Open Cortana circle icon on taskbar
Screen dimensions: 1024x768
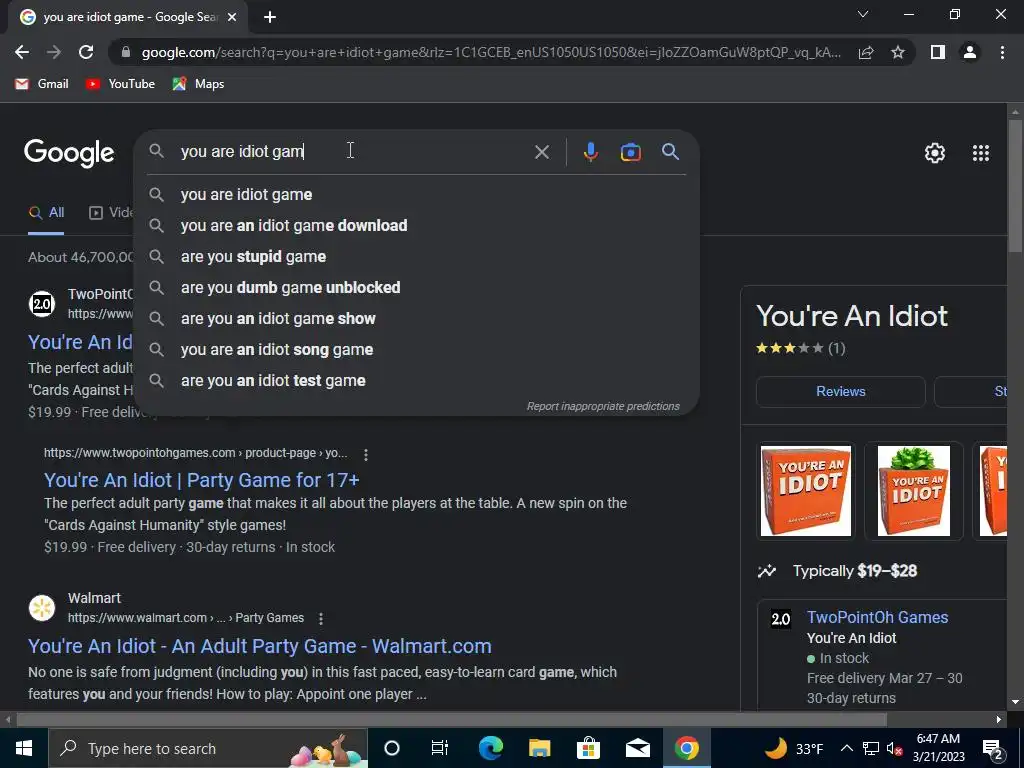click(391, 748)
